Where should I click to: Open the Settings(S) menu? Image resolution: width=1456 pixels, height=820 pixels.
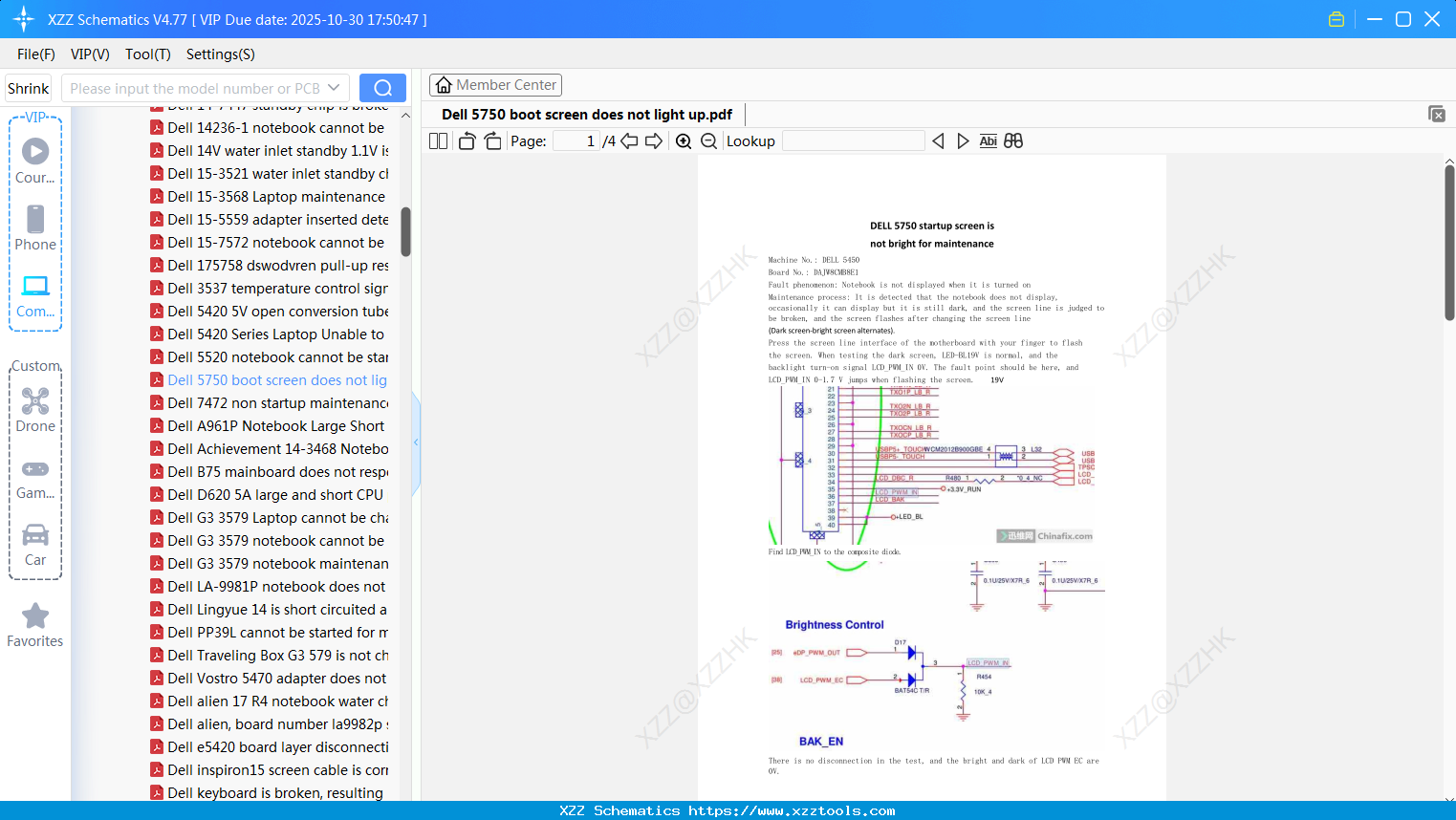coord(221,54)
